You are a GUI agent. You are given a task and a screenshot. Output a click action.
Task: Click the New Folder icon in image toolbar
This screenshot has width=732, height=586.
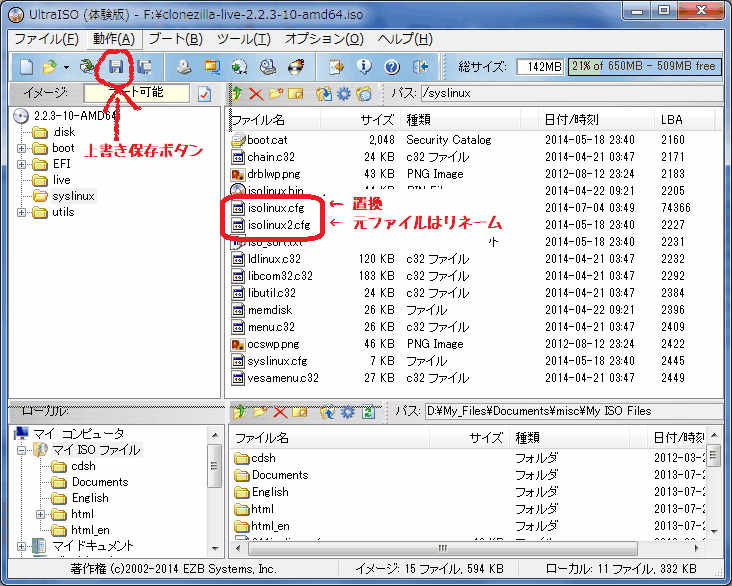pyautogui.click(x=275, y=94)
